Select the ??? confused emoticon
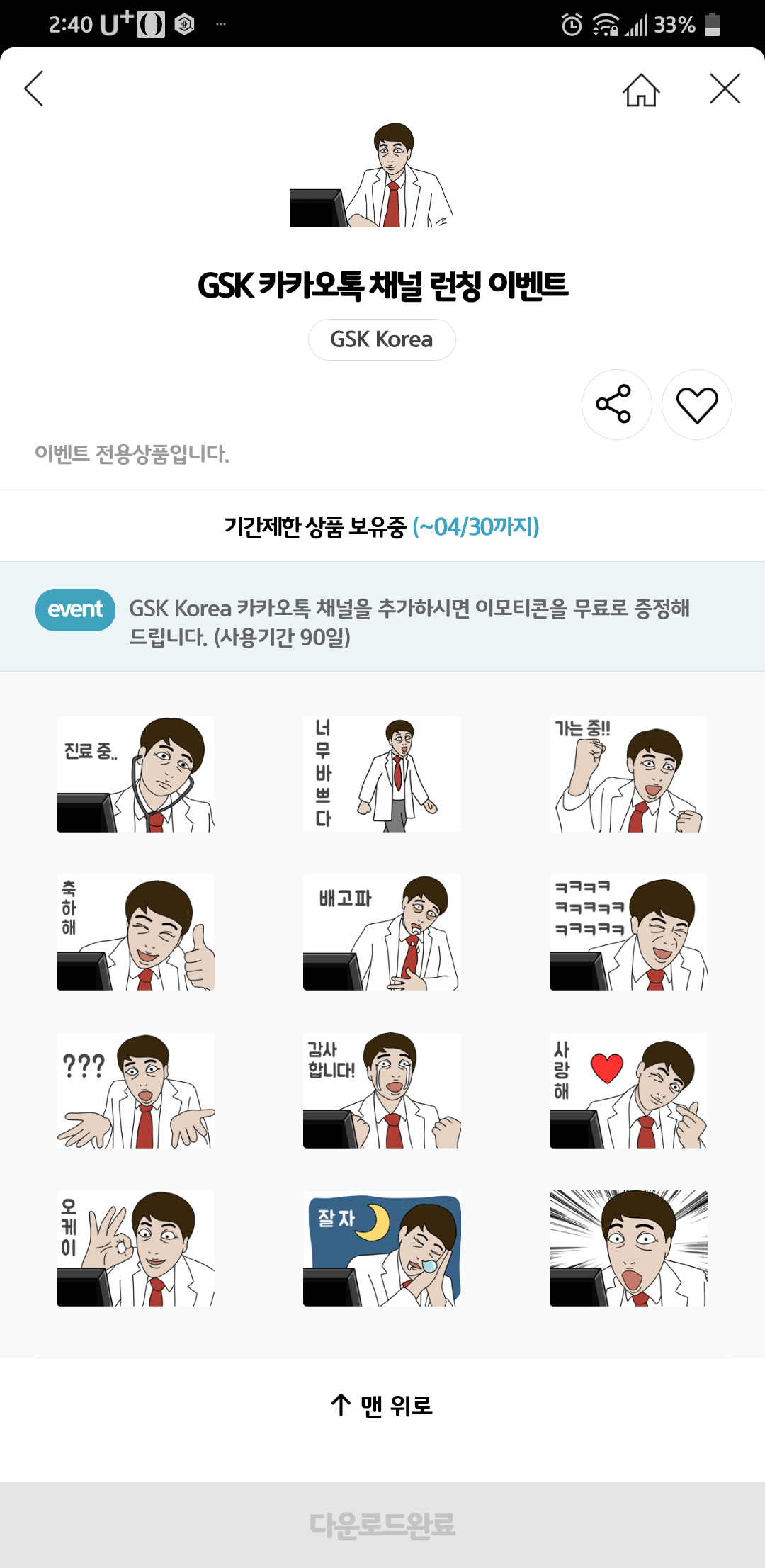The height and width of the screenshot is (1568, 765). [x=135, y=1090]
